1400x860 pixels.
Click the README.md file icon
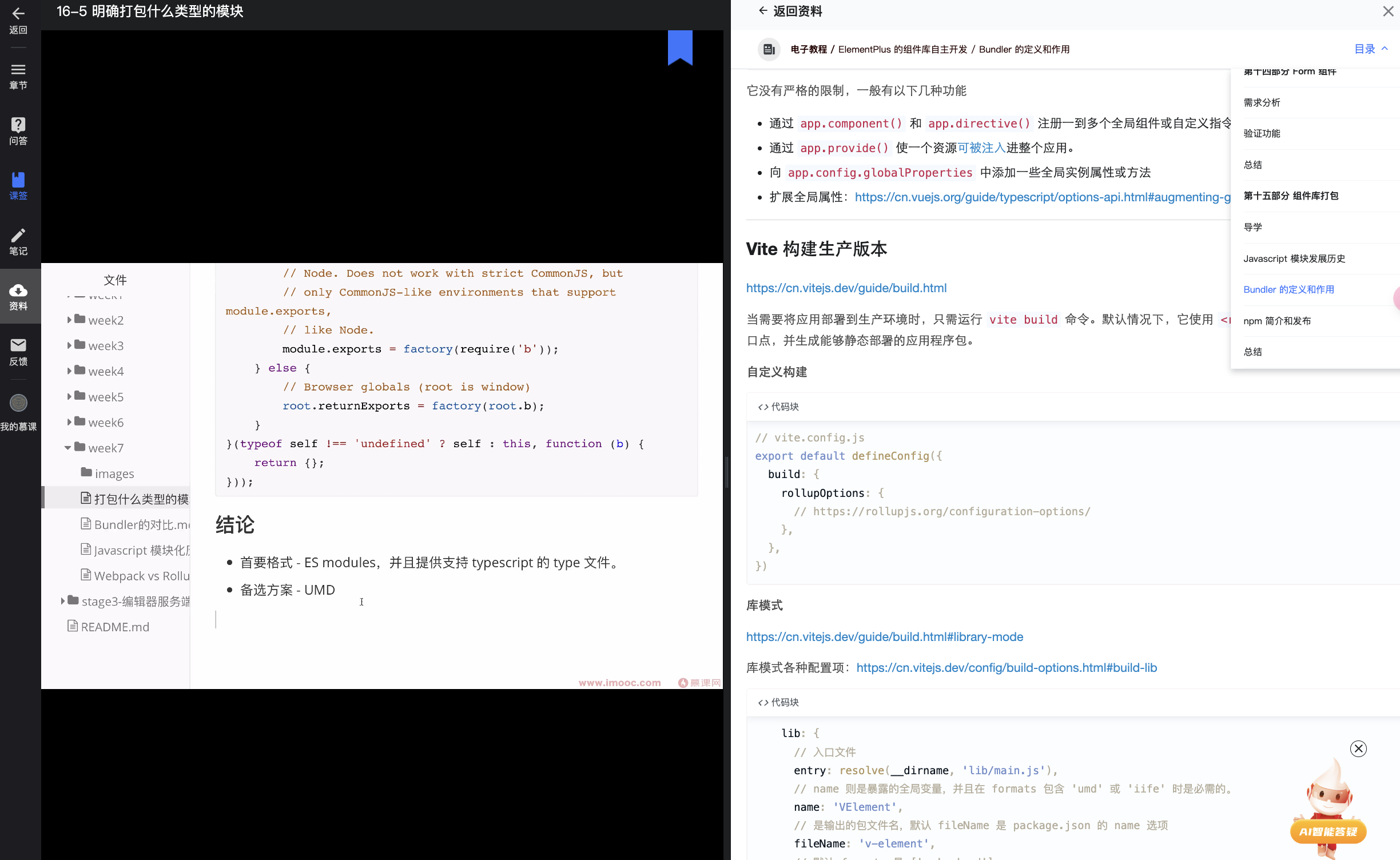pos(73,626)
